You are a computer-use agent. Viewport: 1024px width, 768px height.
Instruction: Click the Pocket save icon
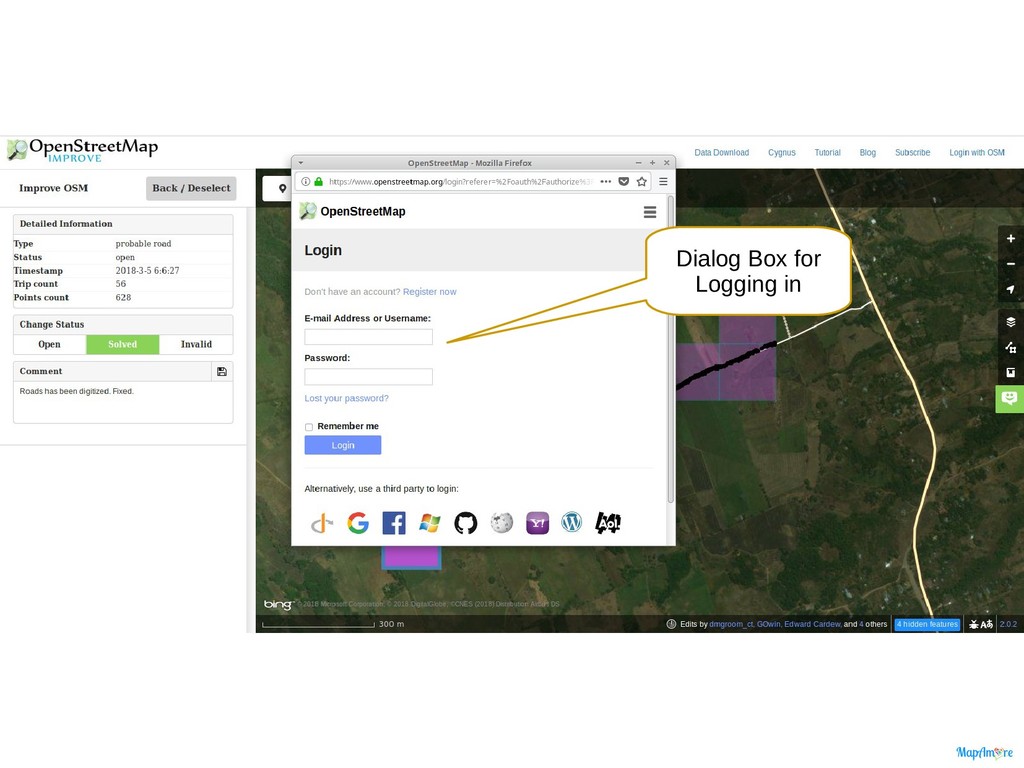point(624,182)
